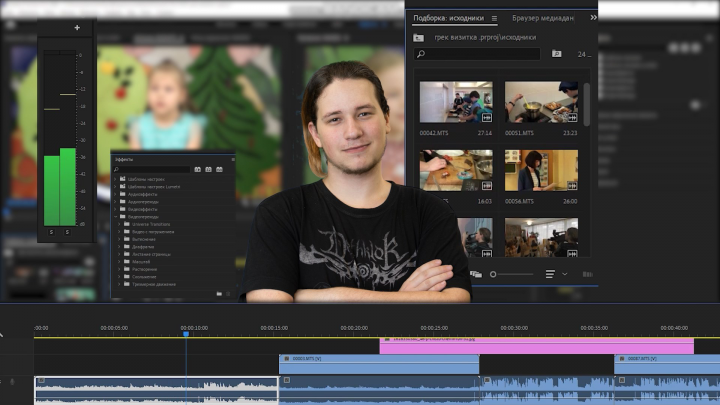The image size is (720, 405).
Task: Click the first accelerated effects filter icon
Action: point(197,169)
